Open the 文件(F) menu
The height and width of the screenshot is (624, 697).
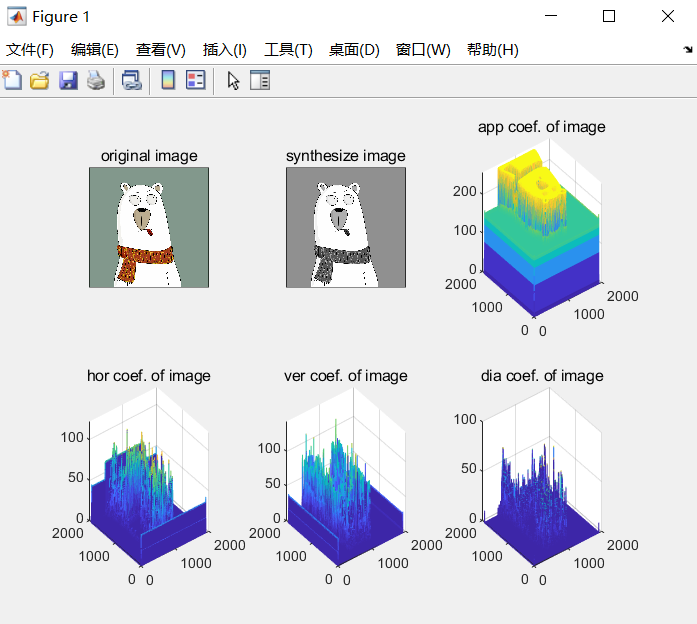30,50
